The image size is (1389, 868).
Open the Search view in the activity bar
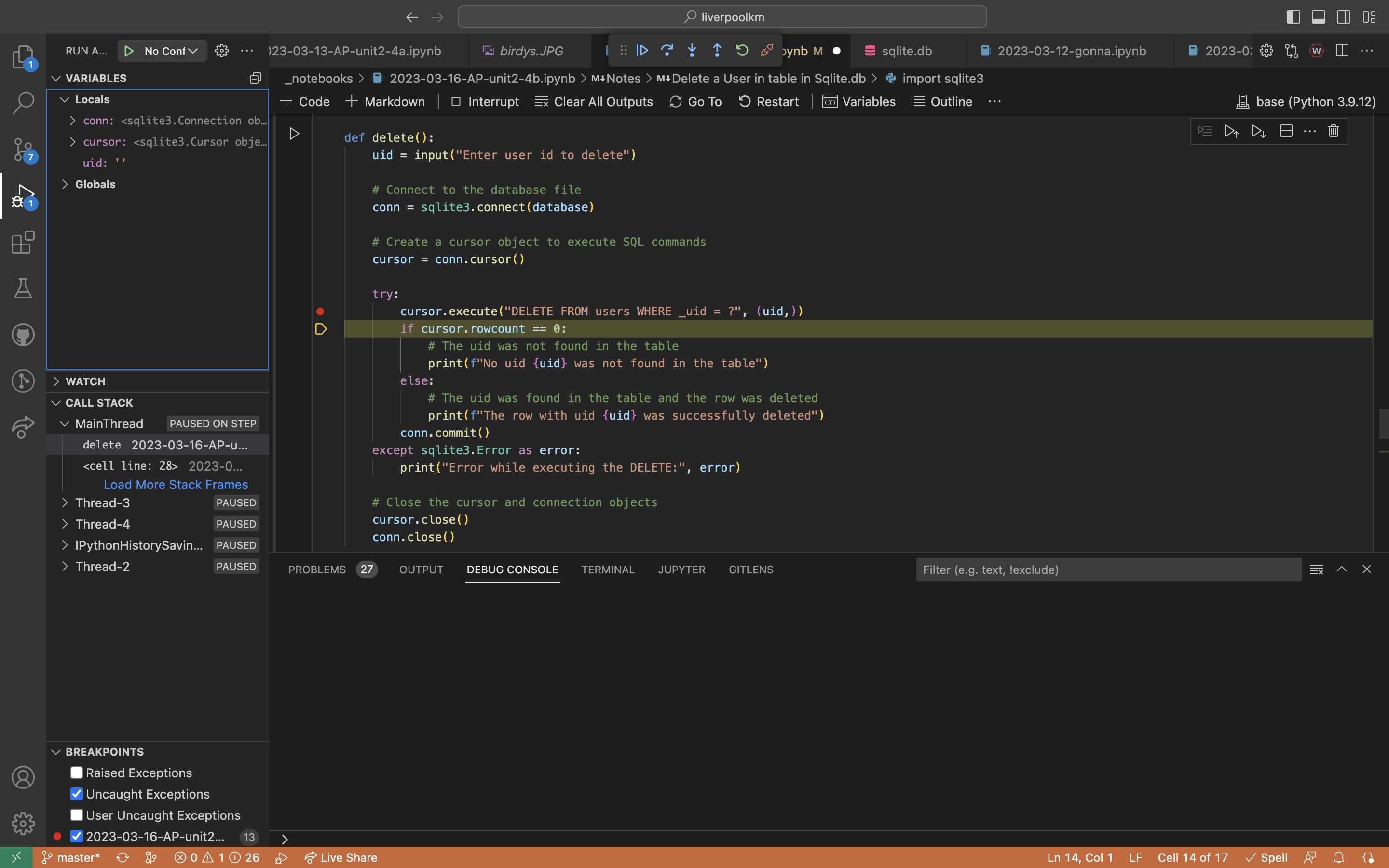tap(23, 102)
